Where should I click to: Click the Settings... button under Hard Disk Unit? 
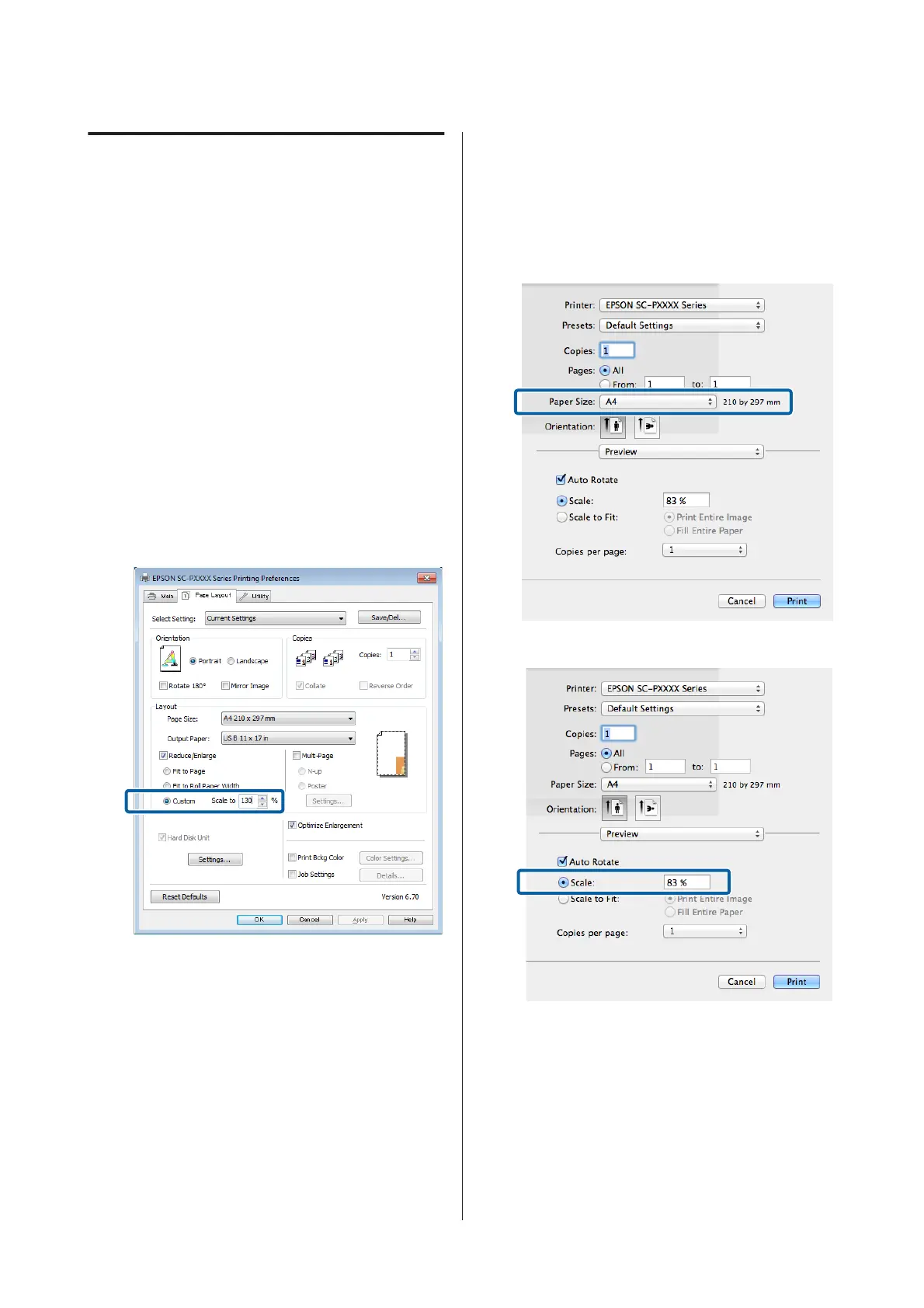tap(215, 859)
